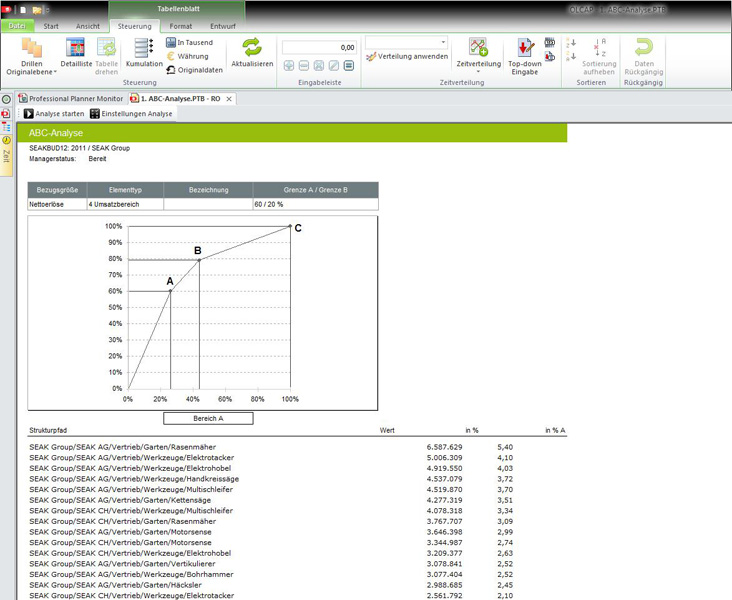732x600 pixels.
Task: Switch to the Format ribbon tab
Action: [x=181, y=24]
